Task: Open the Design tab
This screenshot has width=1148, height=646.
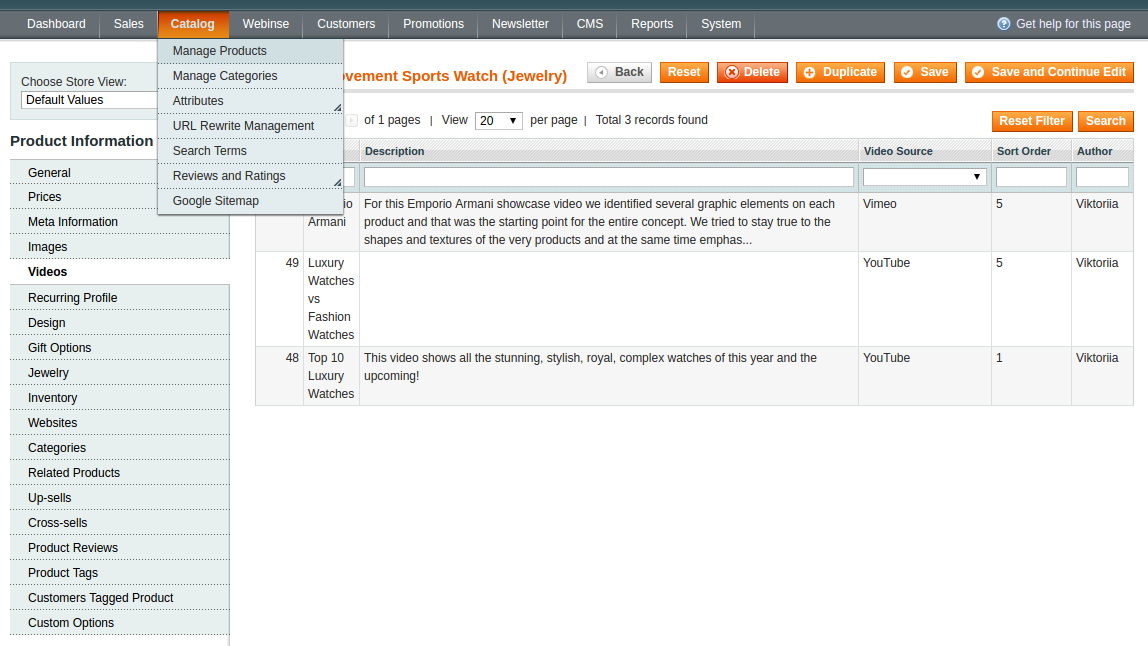Action: pos(119,322)
